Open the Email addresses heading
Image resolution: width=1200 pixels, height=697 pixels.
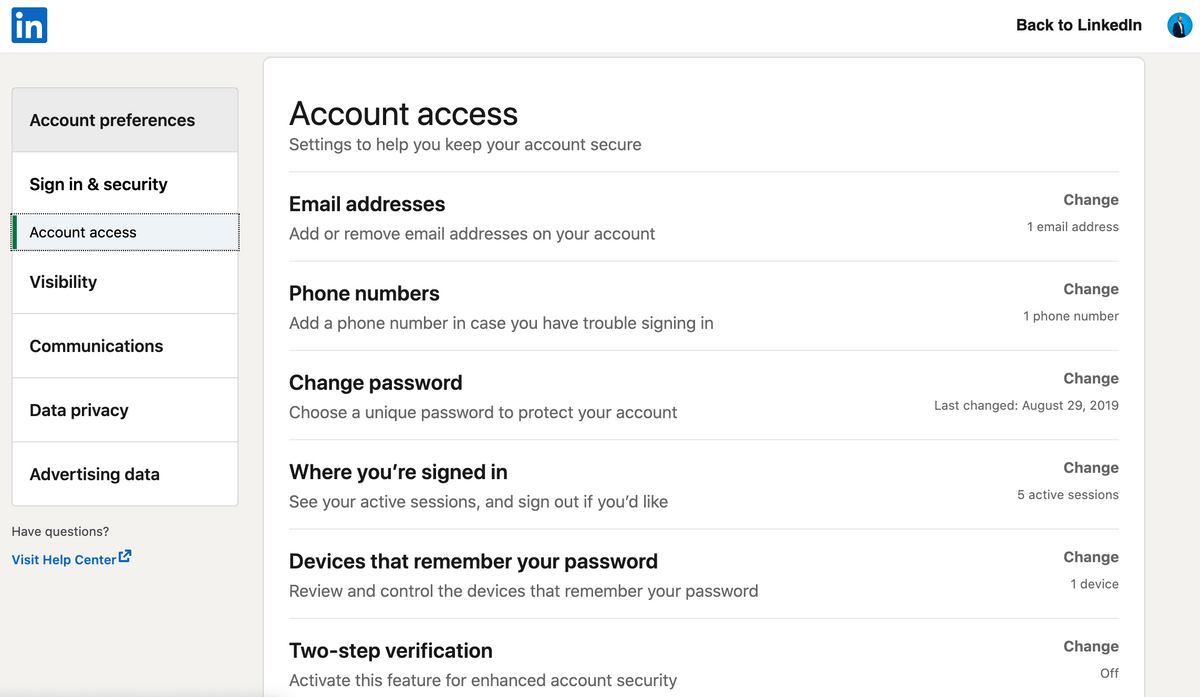(x=367, y=204)
